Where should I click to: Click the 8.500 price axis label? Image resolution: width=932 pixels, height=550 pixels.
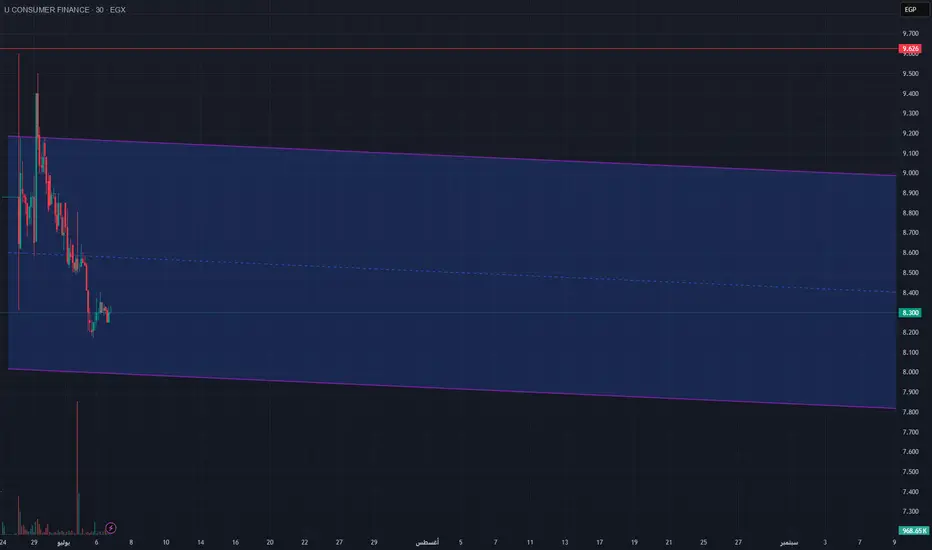[x=910, y=273]
